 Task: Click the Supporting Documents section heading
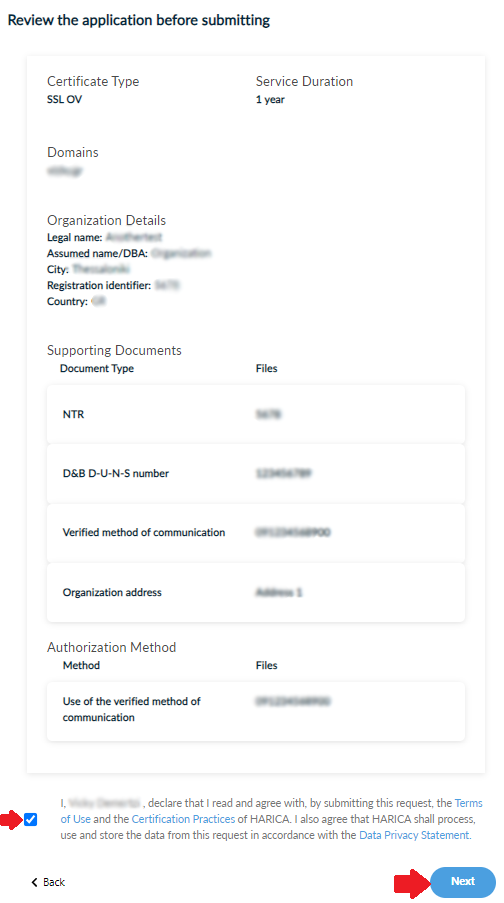click(114, 350)
